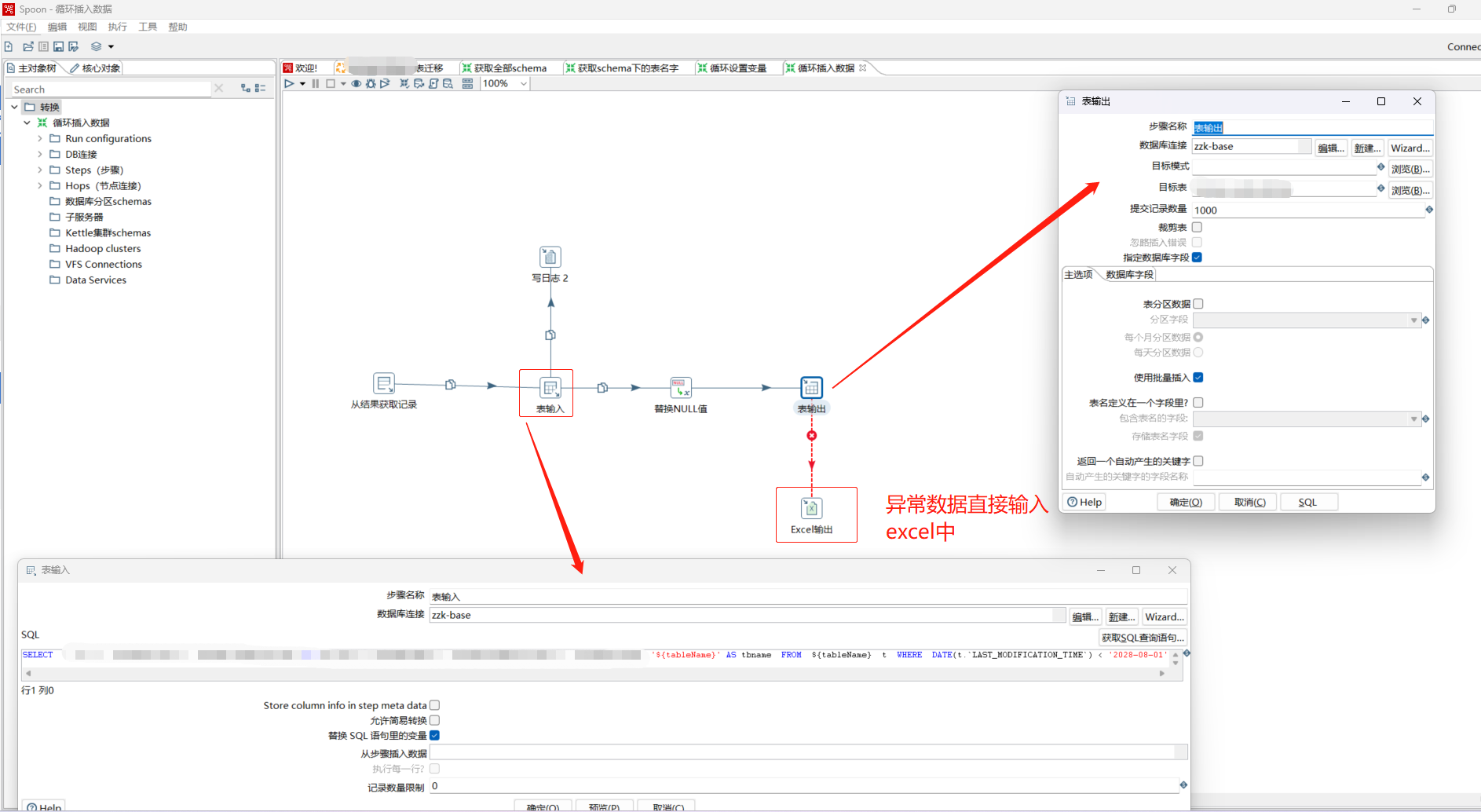Uncheck 替换 SQL 语句里的变量 checkbox
This screenshot has height=812, width=1481.
435,735
